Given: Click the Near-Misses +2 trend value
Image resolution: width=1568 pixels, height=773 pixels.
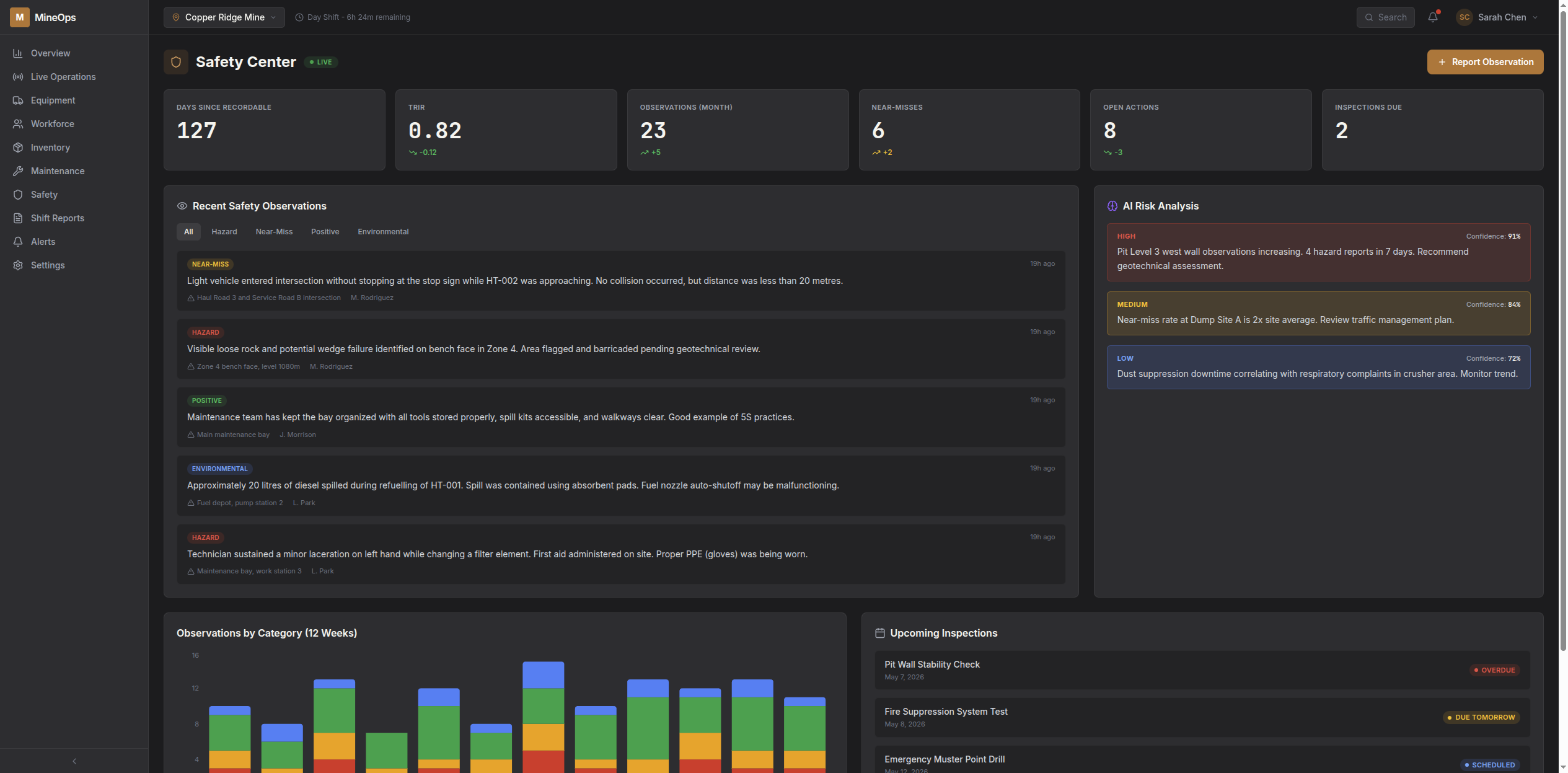Looking at the screenshot, I should pos(888,152).
